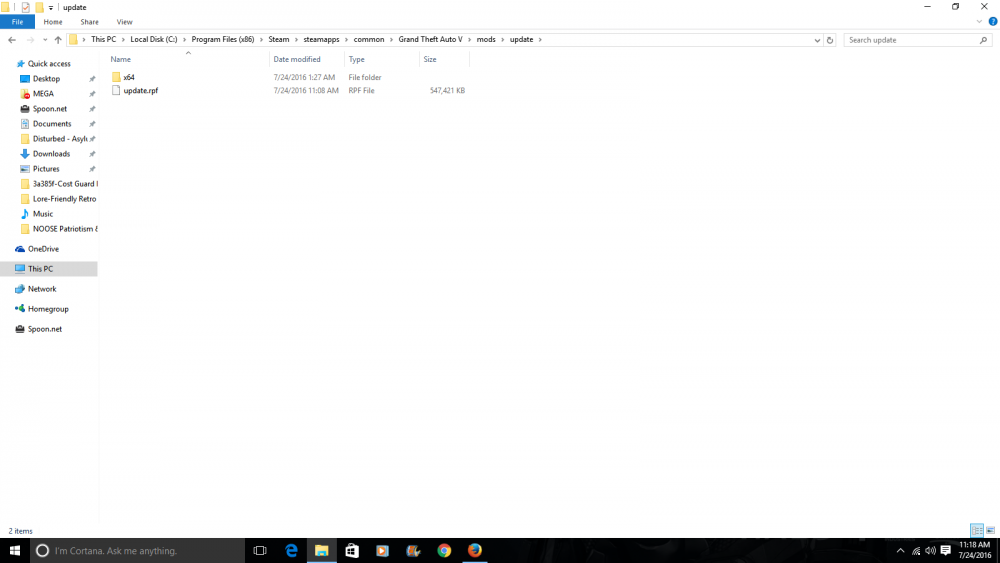The width and height of the screenshot is (1000, 563).
Task: Open 'NOOSE Patriotism' folder in sidebar
Action: tap(65, 229)
